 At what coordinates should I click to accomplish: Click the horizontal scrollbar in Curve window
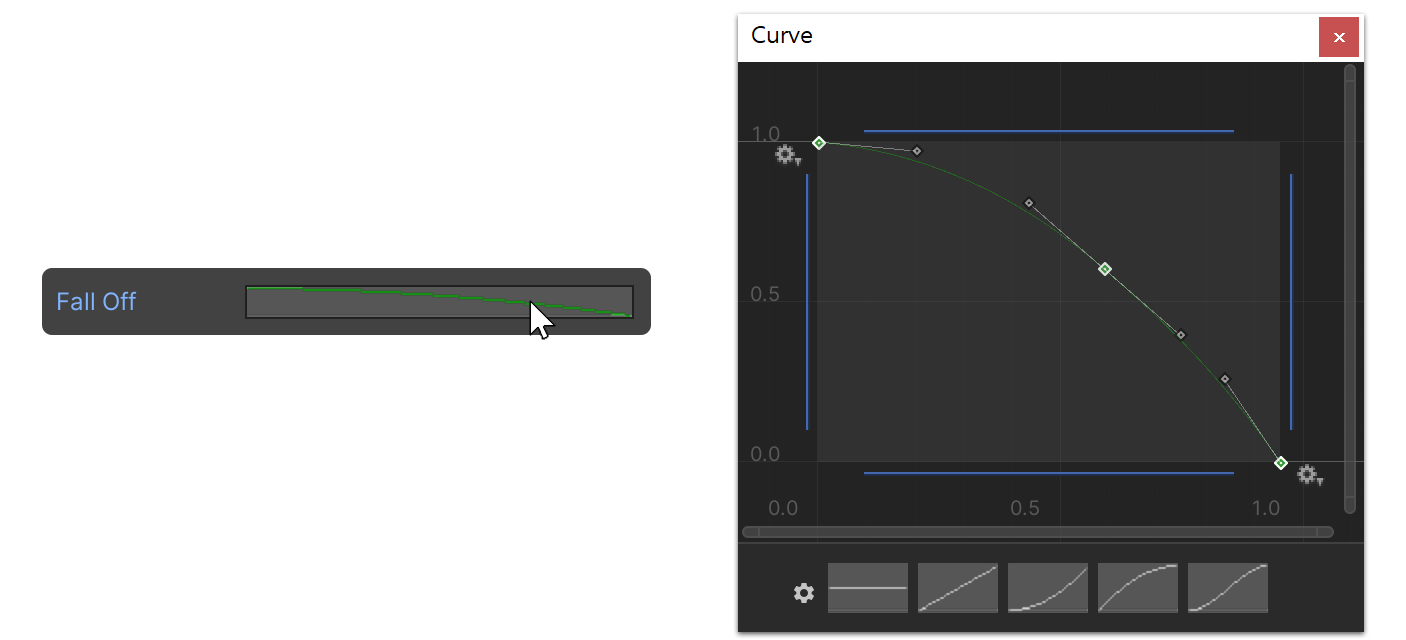coord(1037,532)
